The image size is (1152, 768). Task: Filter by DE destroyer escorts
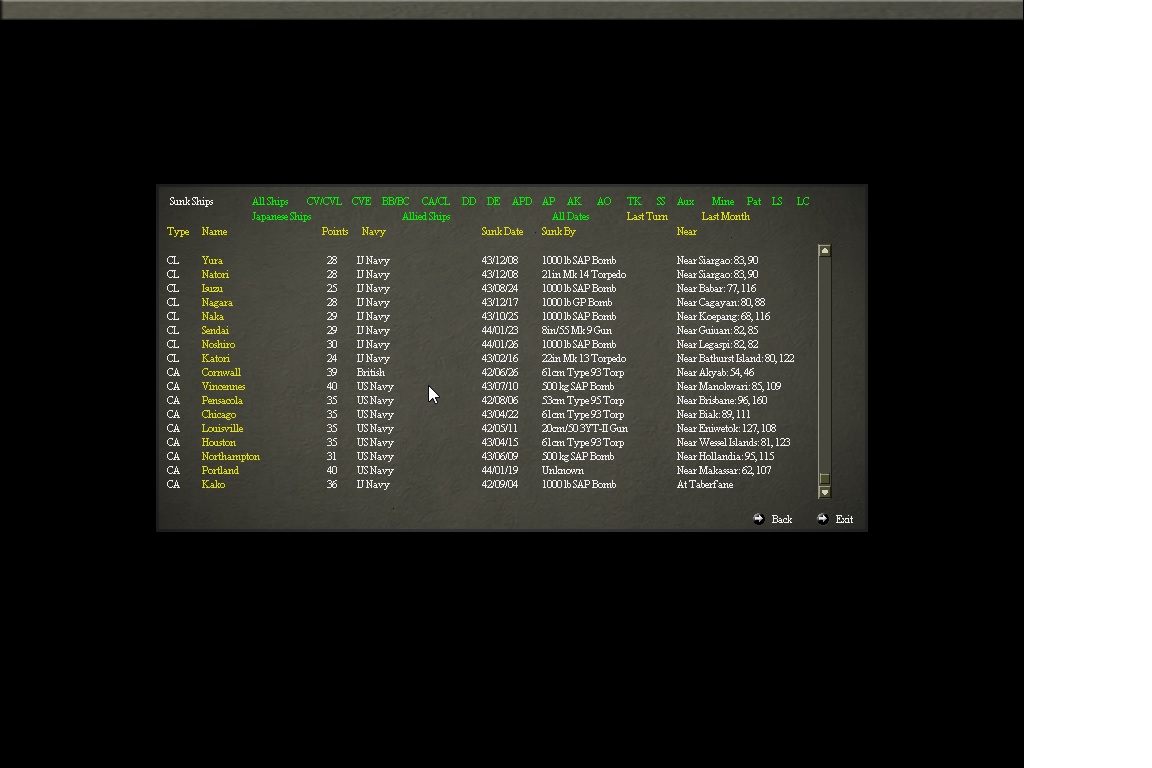click(x=494, y=201)
